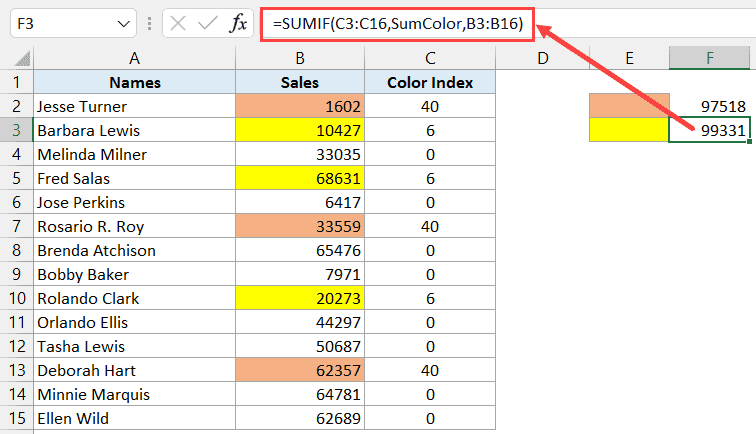Select cell with Rolando Clark
The image size is (756, 434).
135,298
